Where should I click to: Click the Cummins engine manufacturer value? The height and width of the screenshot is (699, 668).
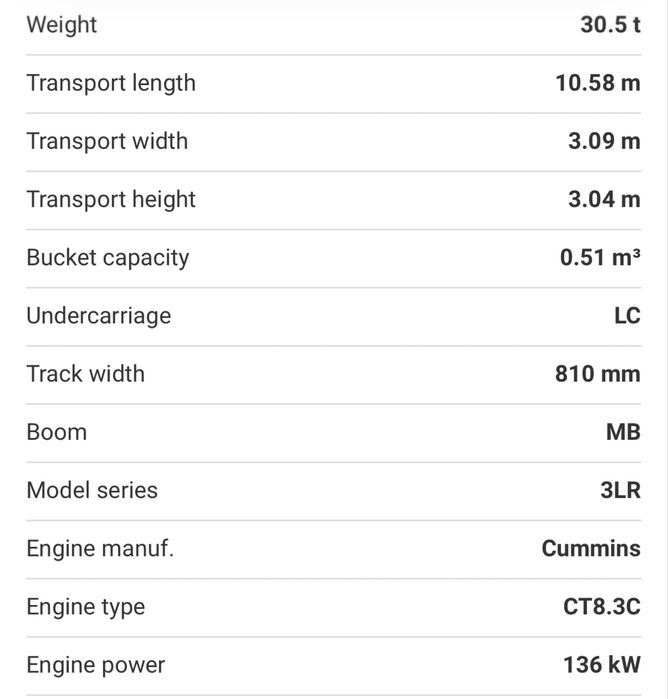[591, 548]
